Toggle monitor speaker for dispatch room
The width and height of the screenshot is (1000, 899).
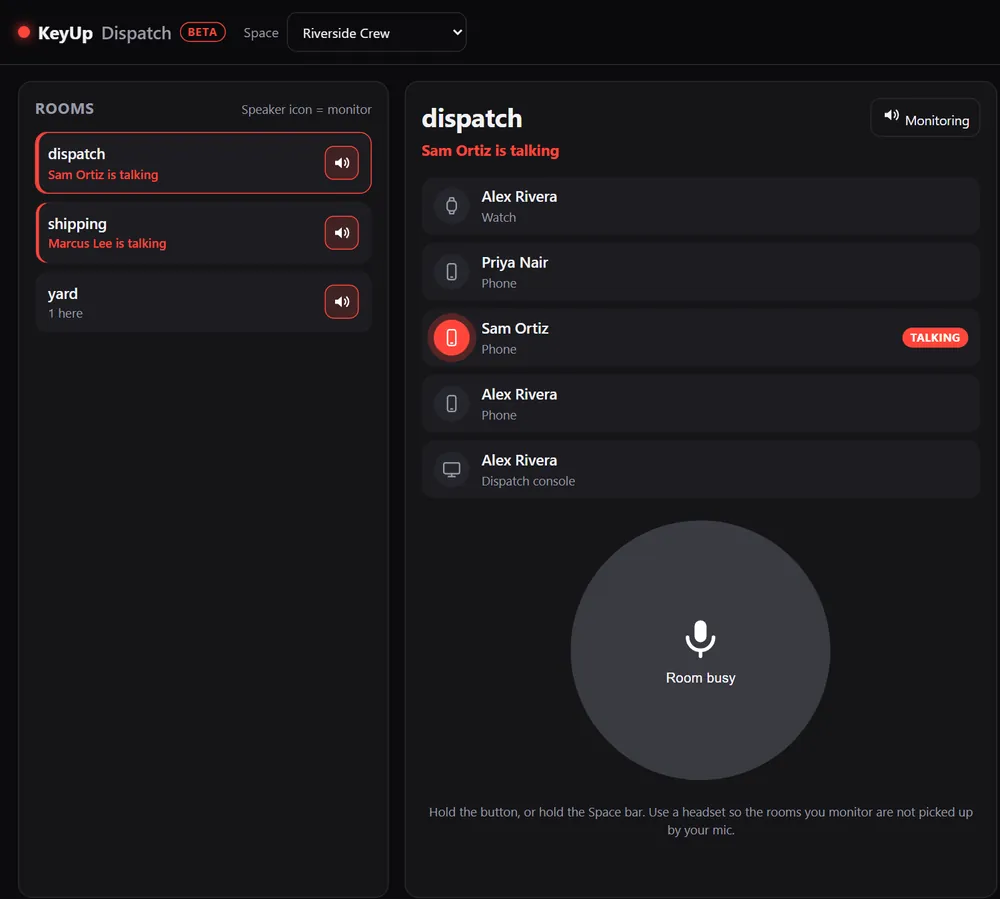342,163
